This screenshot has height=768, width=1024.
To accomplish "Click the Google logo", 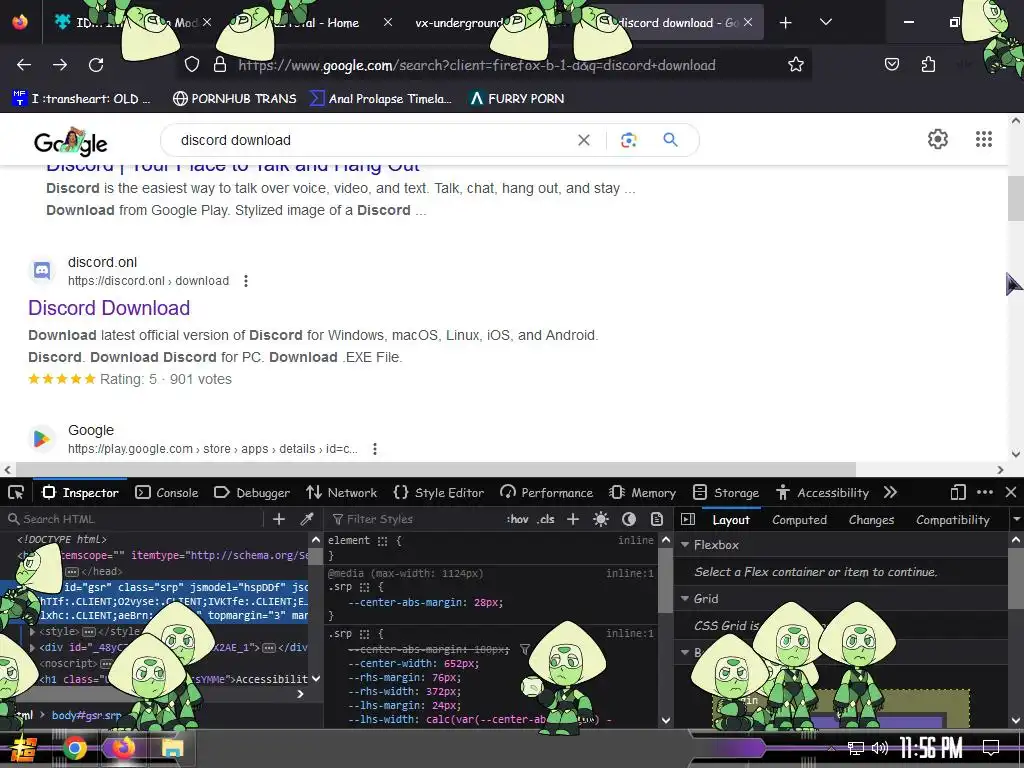I will coord(71,141).
